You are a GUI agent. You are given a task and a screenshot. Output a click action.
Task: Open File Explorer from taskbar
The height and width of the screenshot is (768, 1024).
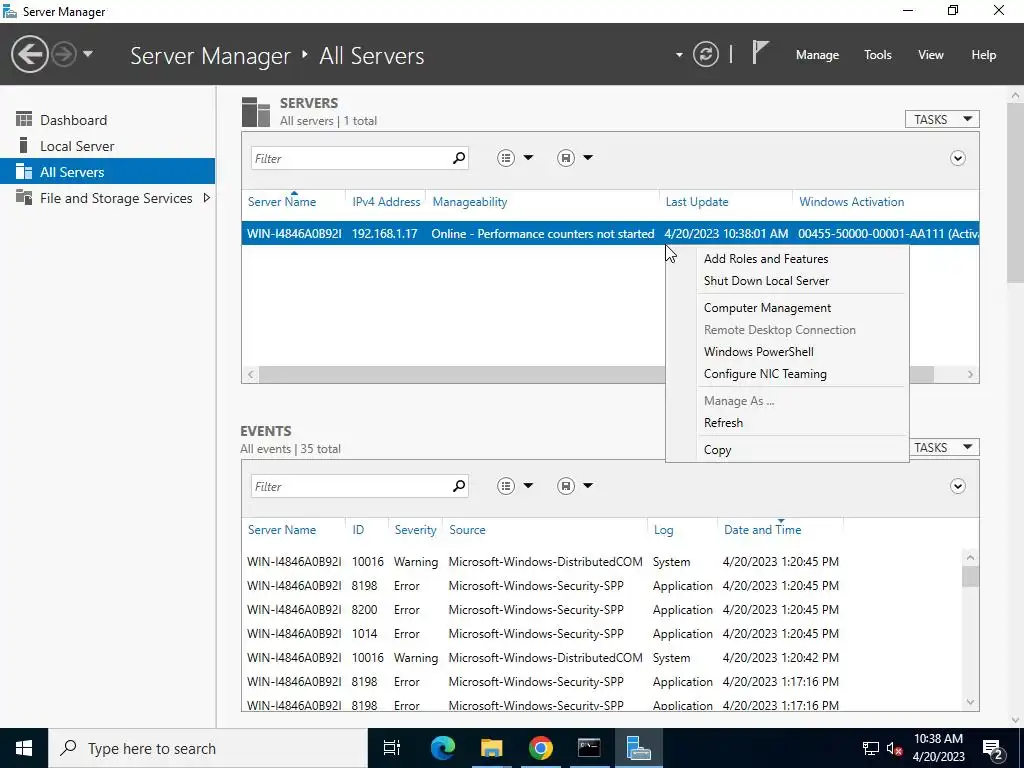pos(491,748)
